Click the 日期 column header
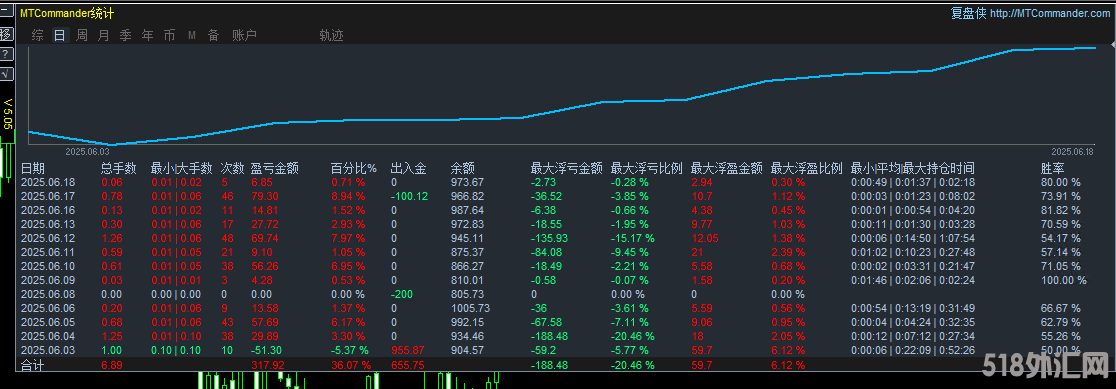Screen dimensions: 1116x389 [33, 169]
